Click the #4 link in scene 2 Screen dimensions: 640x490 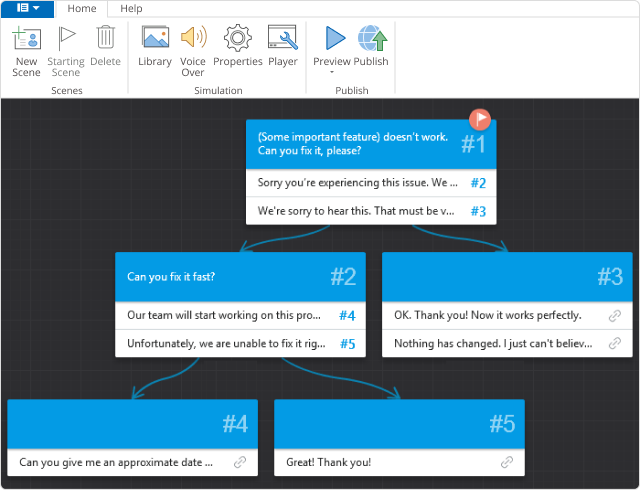(347, 315)
